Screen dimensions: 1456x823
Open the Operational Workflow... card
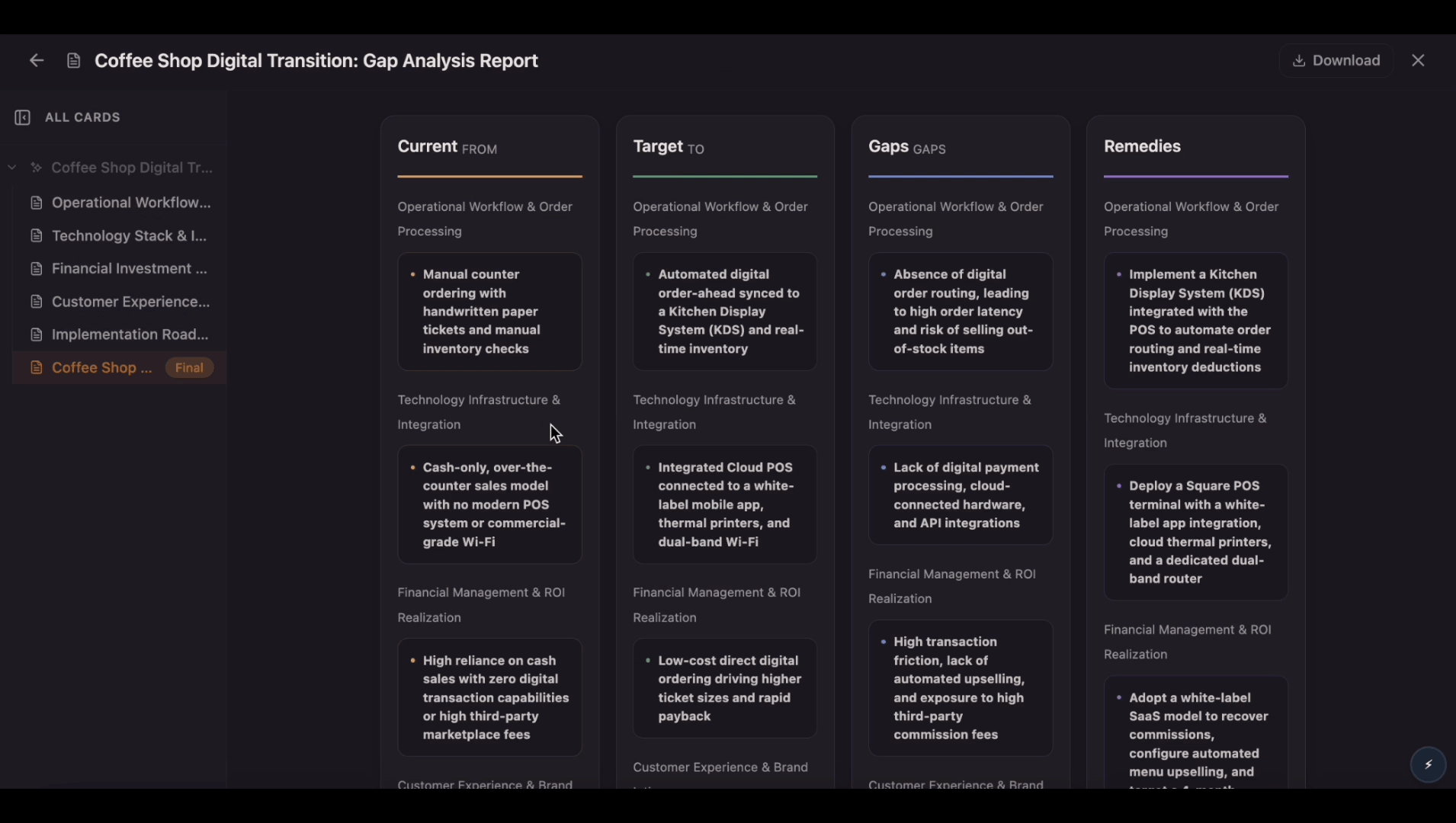point(120,203)
